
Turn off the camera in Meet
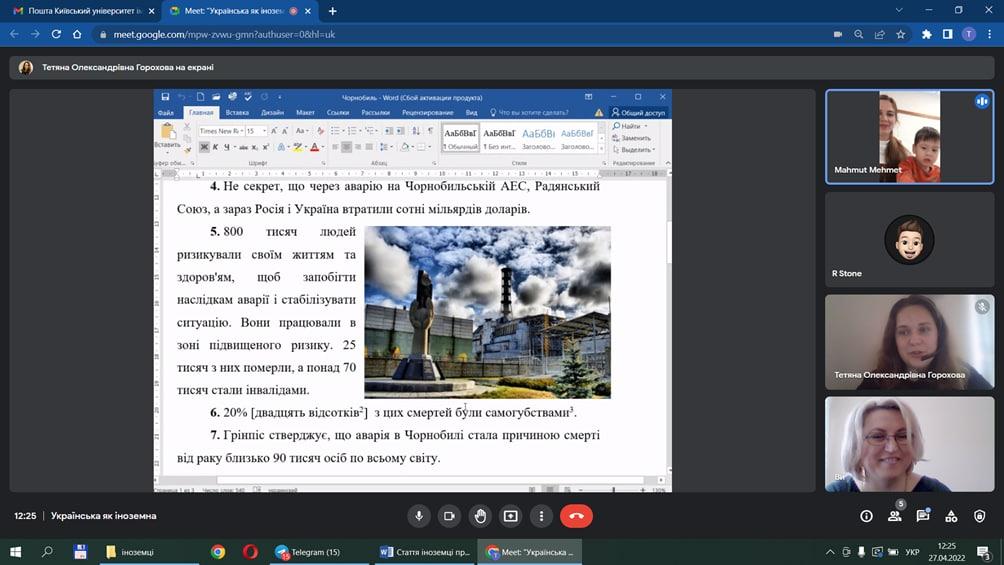[450, 516]
